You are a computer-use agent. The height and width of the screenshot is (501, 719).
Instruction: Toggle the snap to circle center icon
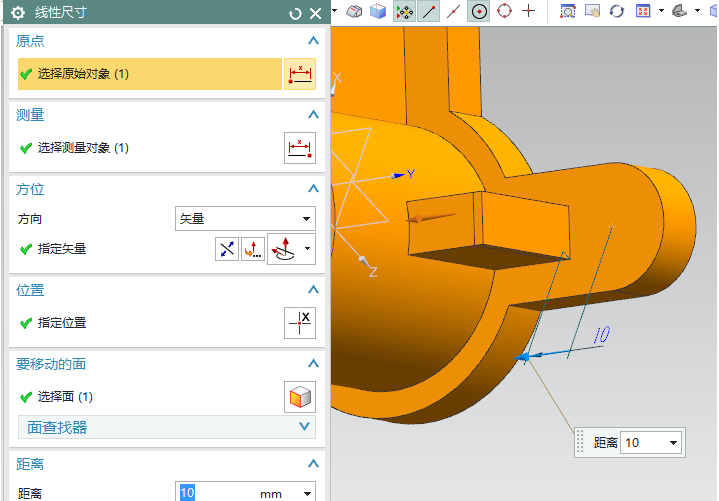tap(479, 11)
